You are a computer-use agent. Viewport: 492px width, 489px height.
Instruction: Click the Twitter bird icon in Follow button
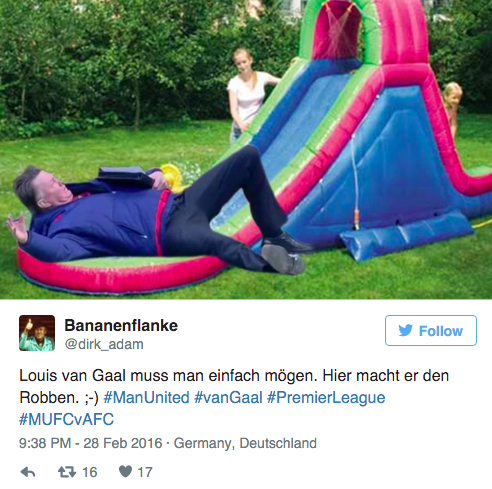click(406, 330)
